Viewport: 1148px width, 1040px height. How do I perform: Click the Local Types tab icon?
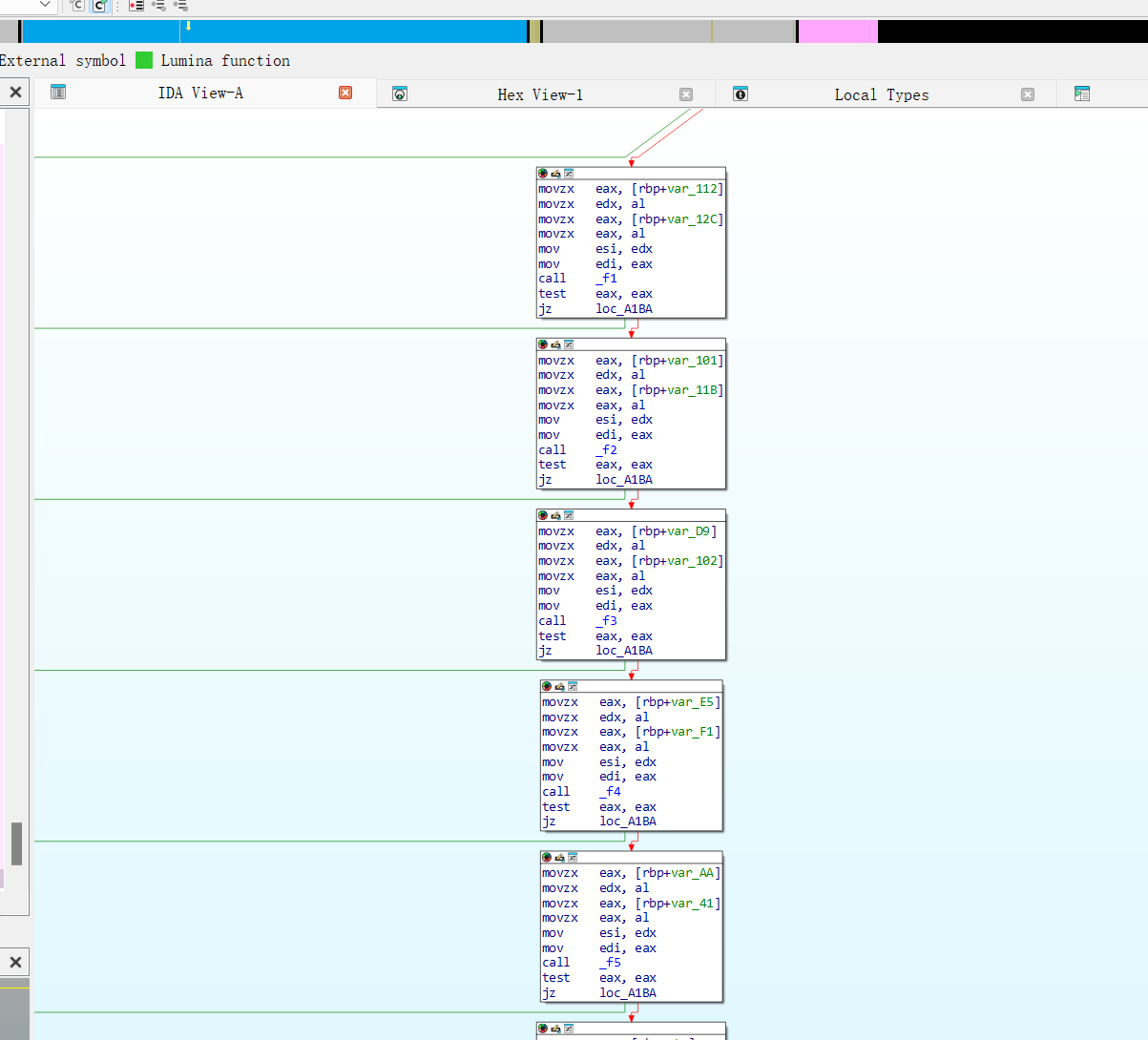click(740, 94)
